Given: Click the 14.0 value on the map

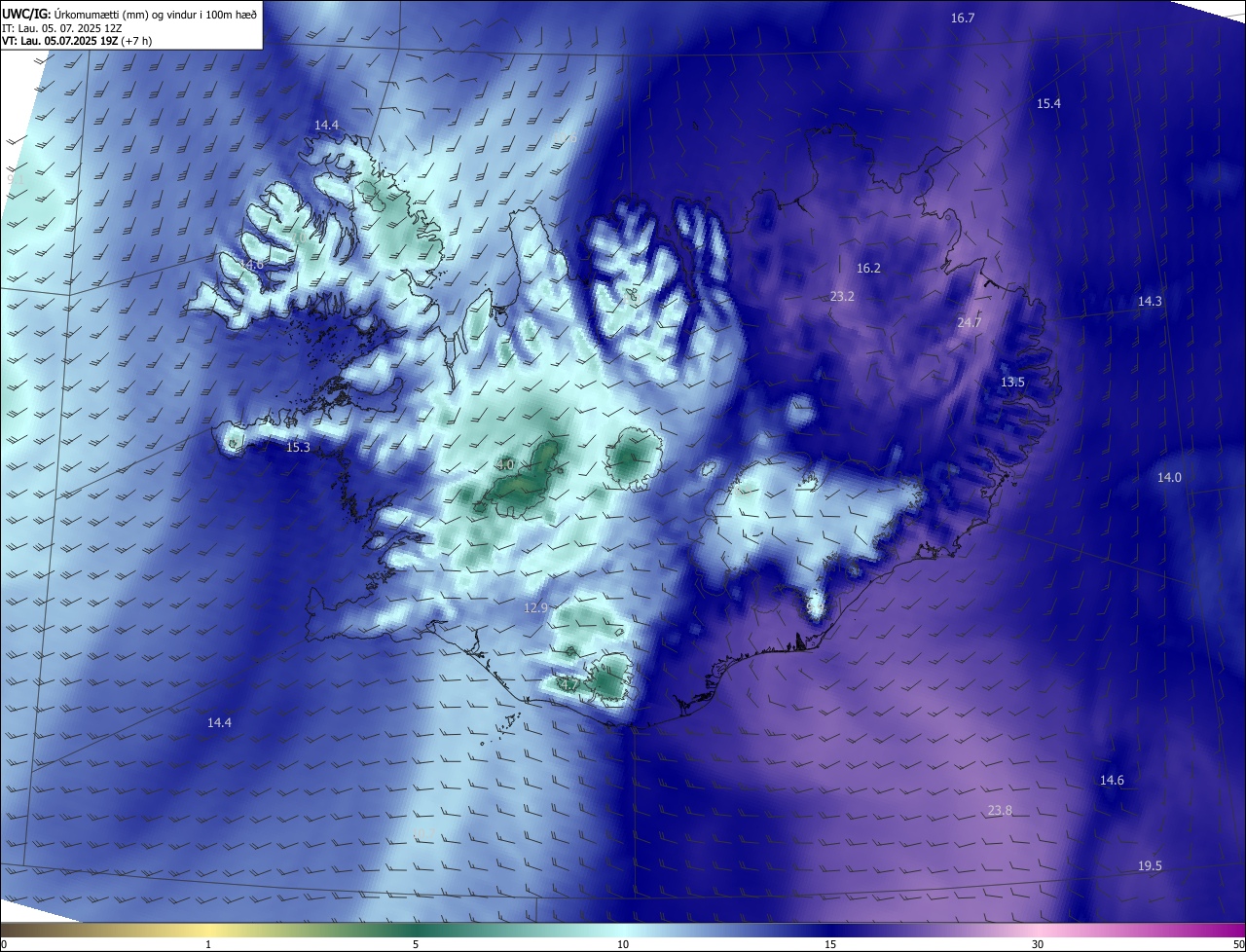Looking at the screenshot, I should (x=1169, y=477).
